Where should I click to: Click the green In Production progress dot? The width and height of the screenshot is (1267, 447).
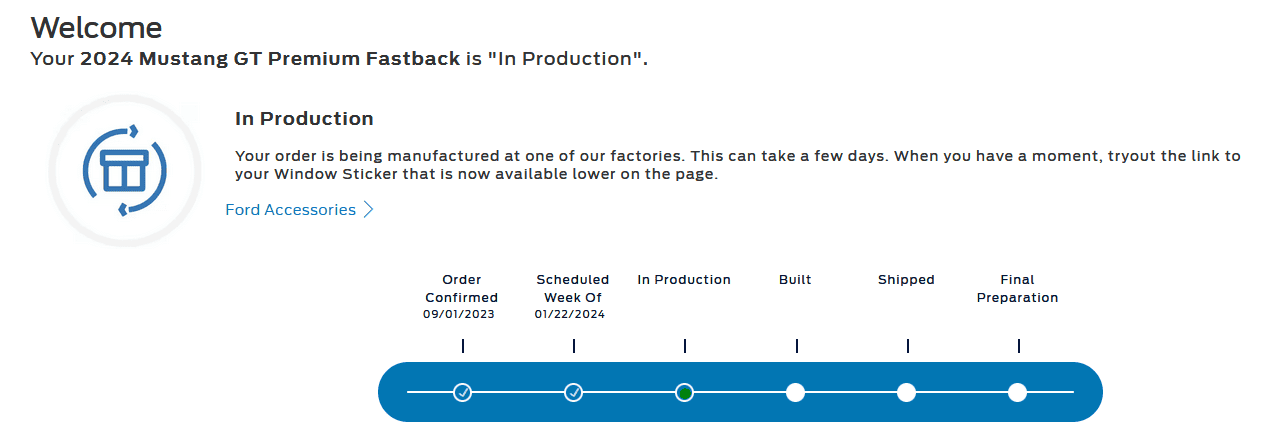click(684, 392)
